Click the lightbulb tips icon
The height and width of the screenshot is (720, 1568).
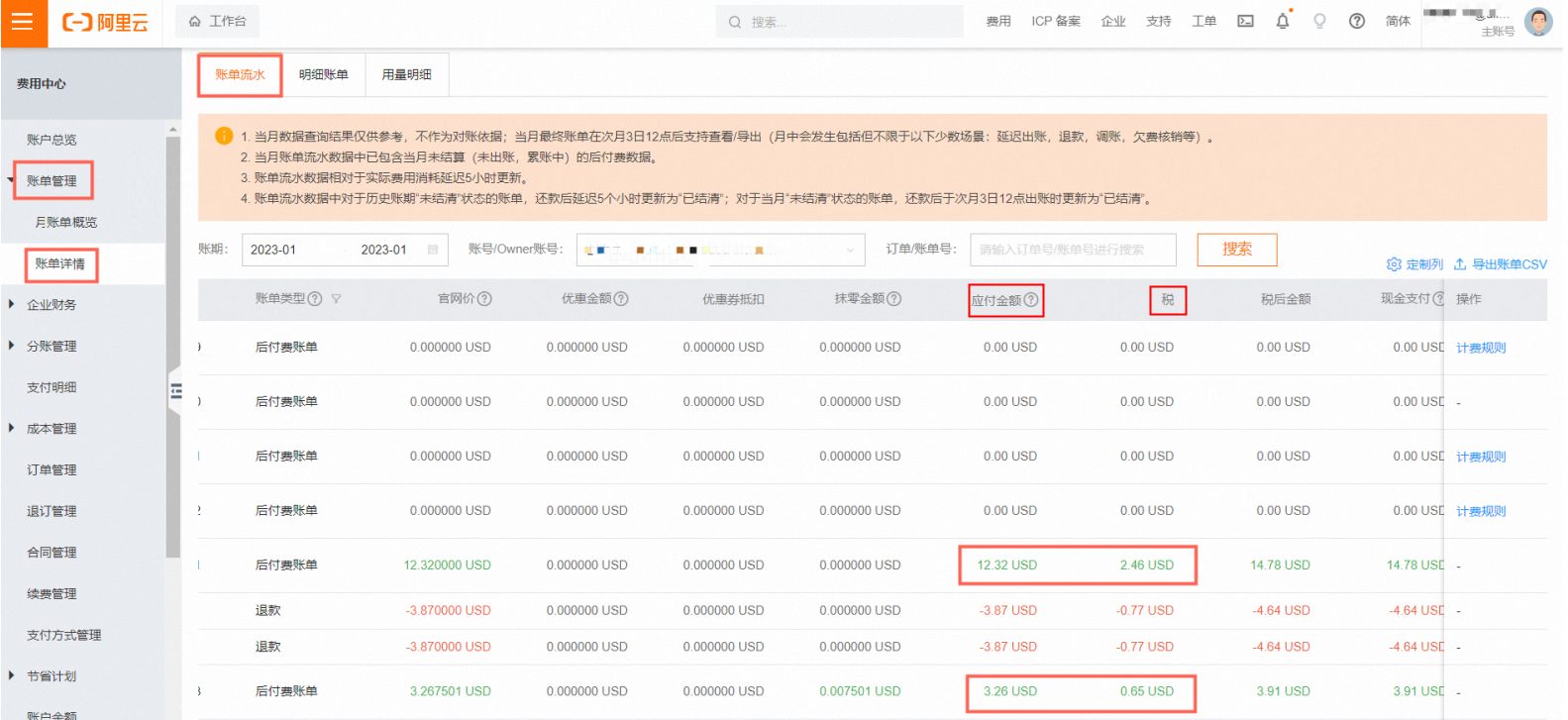[x=1319, y=21]
